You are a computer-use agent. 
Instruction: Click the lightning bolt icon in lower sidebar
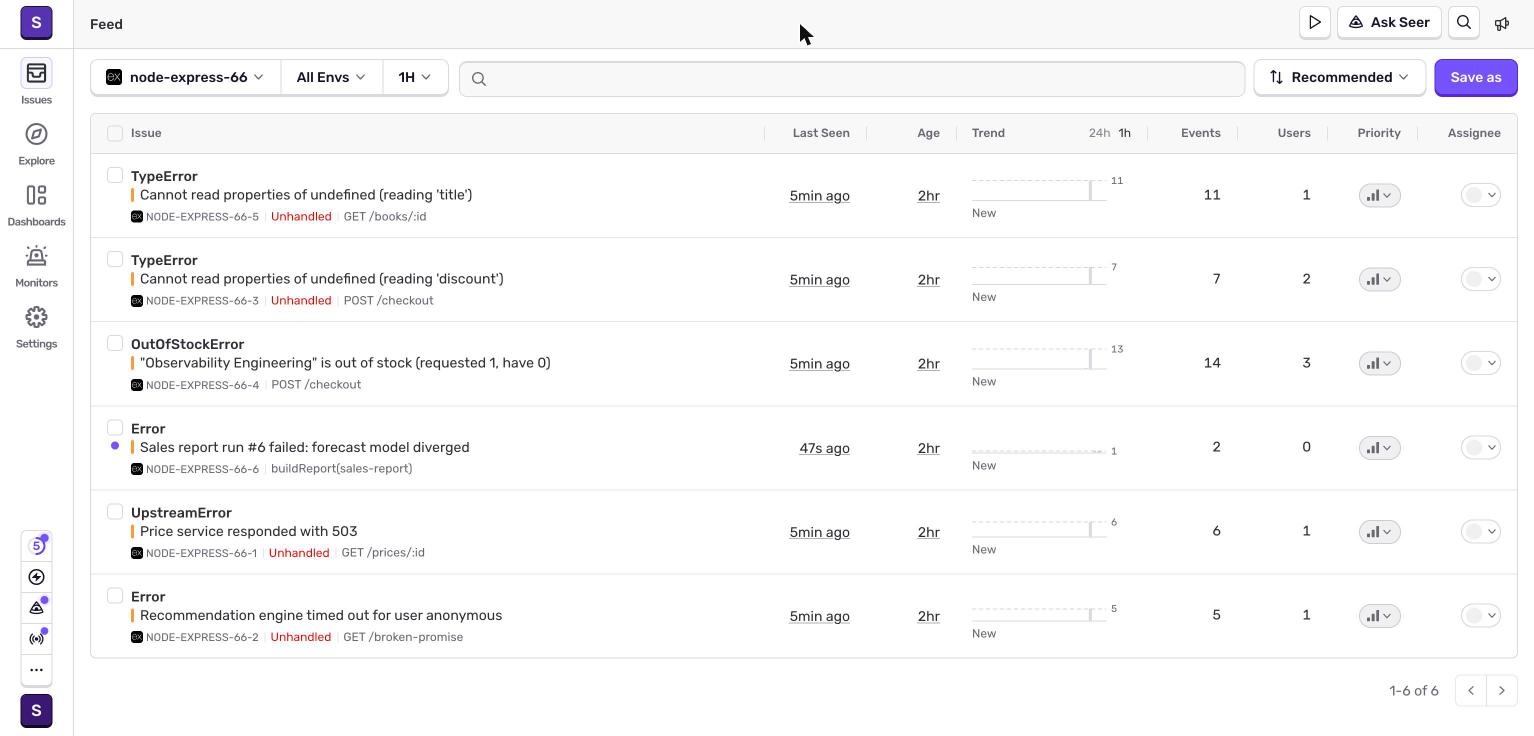click(36, 577)
